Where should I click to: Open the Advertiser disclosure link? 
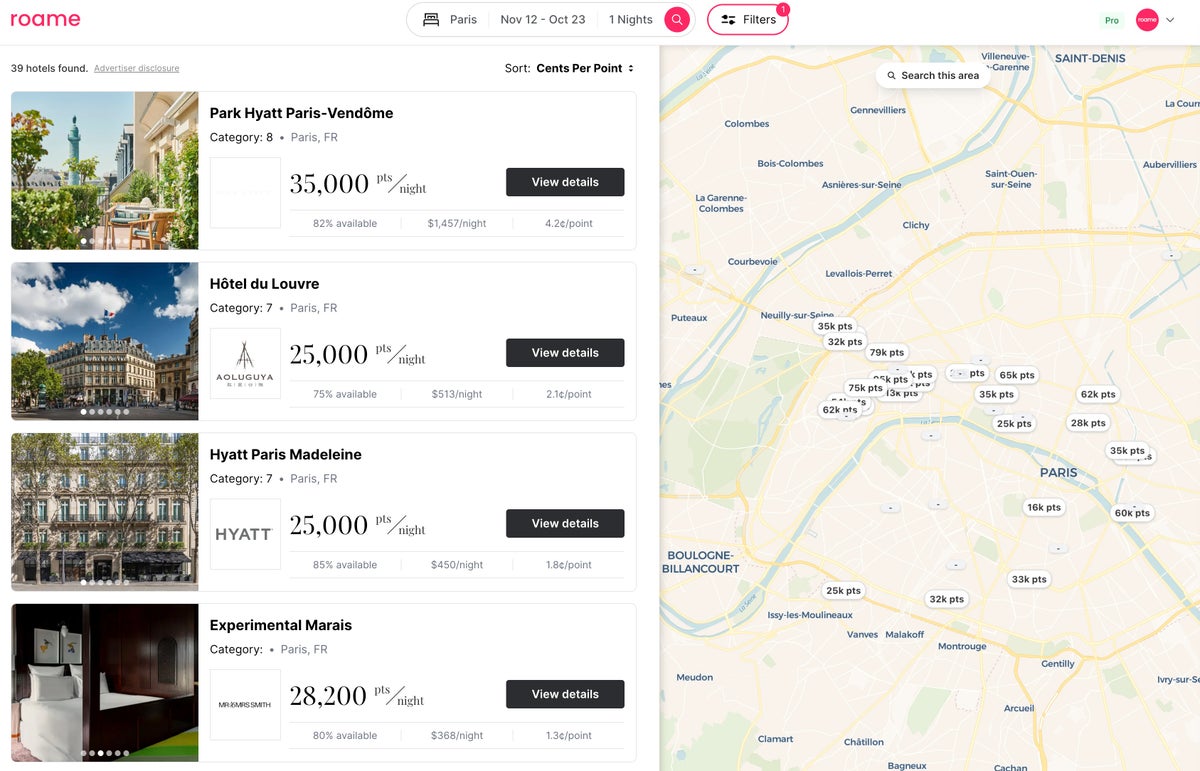[x=135, y=68]
